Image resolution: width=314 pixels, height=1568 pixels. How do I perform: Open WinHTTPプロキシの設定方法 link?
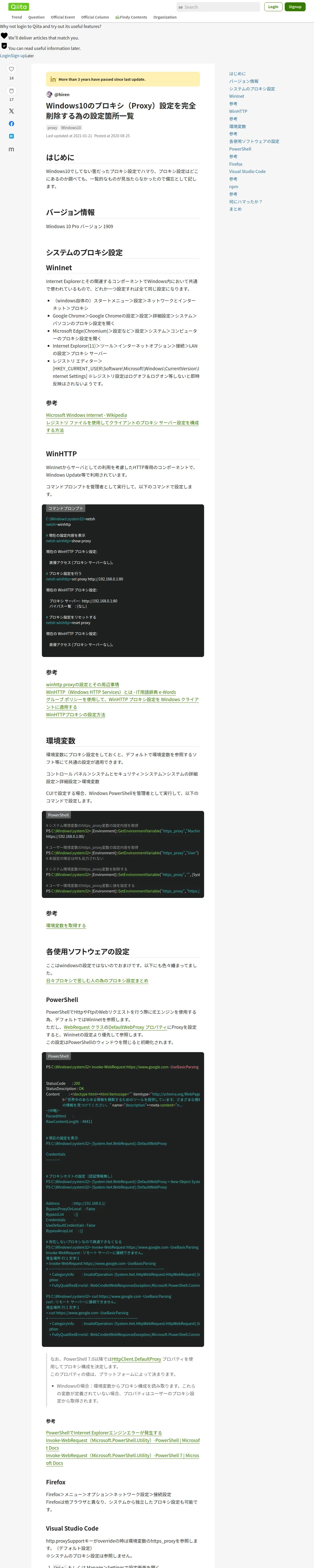pos(76,714)
